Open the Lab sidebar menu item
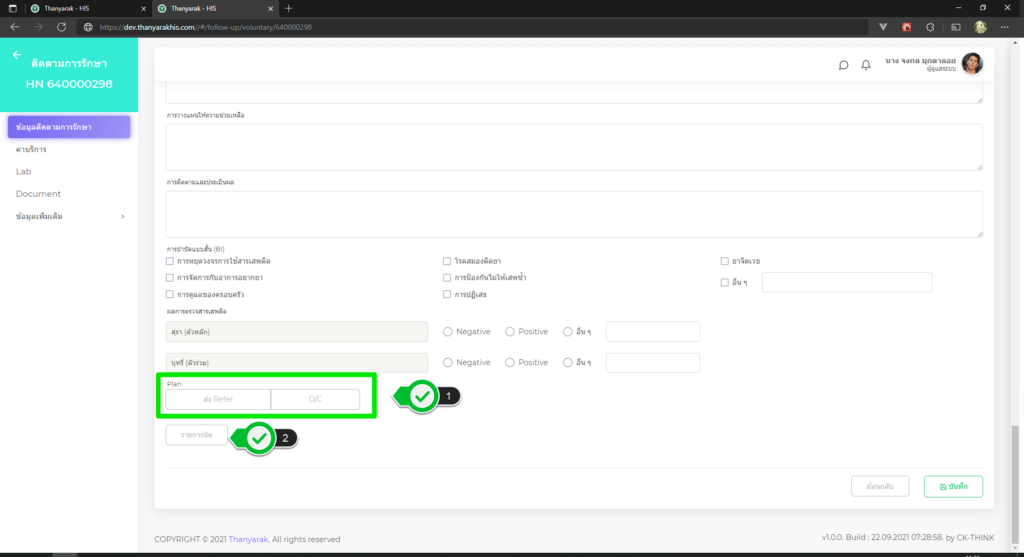This screenshot has width=1024, height=557. pos(24,171)
